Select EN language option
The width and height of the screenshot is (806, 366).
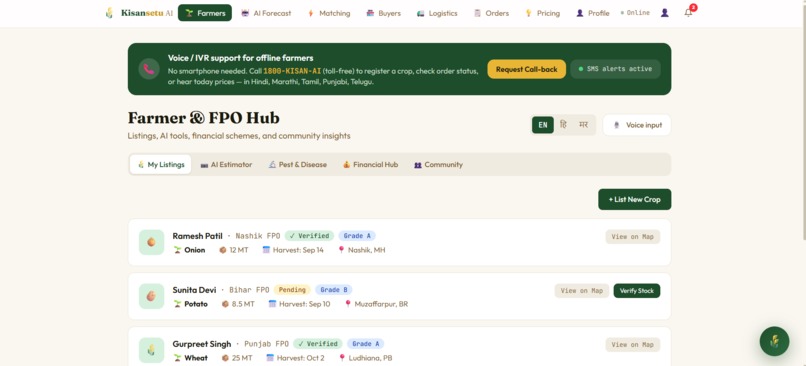point(543,125)
